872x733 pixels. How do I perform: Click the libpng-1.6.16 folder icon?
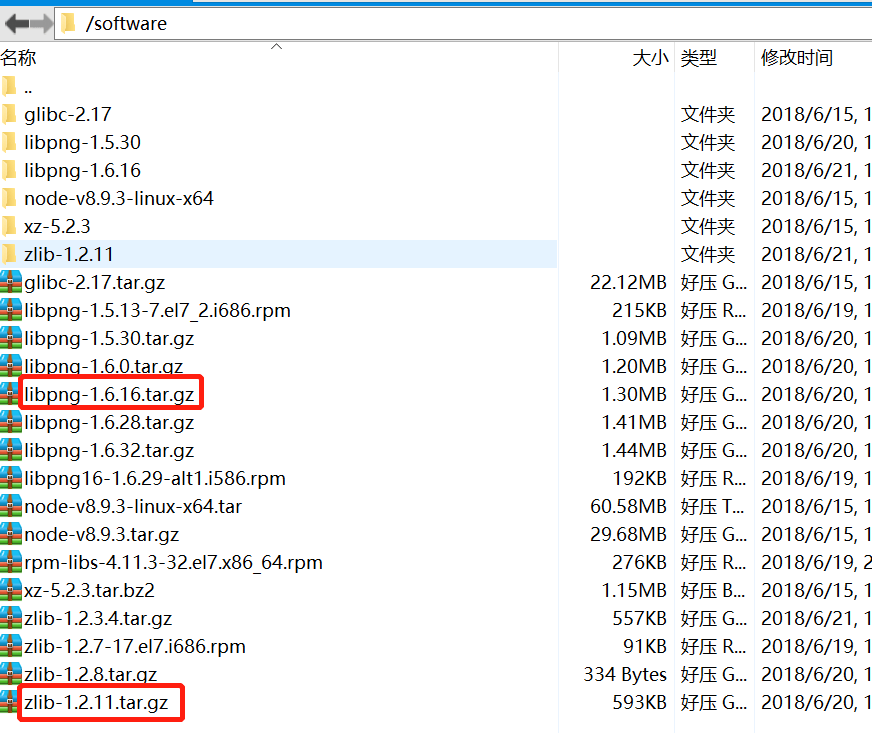click(x=9, y=170)
